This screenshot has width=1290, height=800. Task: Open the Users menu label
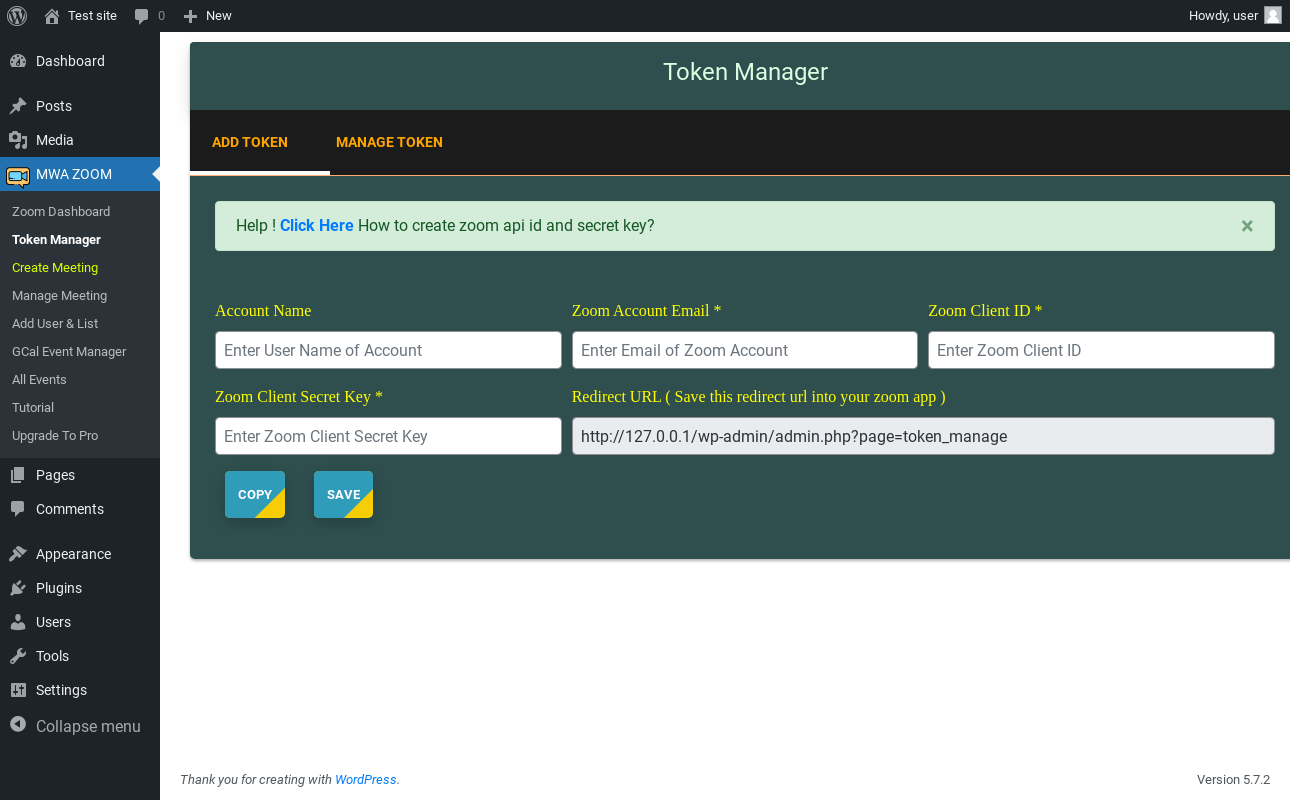point(53,622)
